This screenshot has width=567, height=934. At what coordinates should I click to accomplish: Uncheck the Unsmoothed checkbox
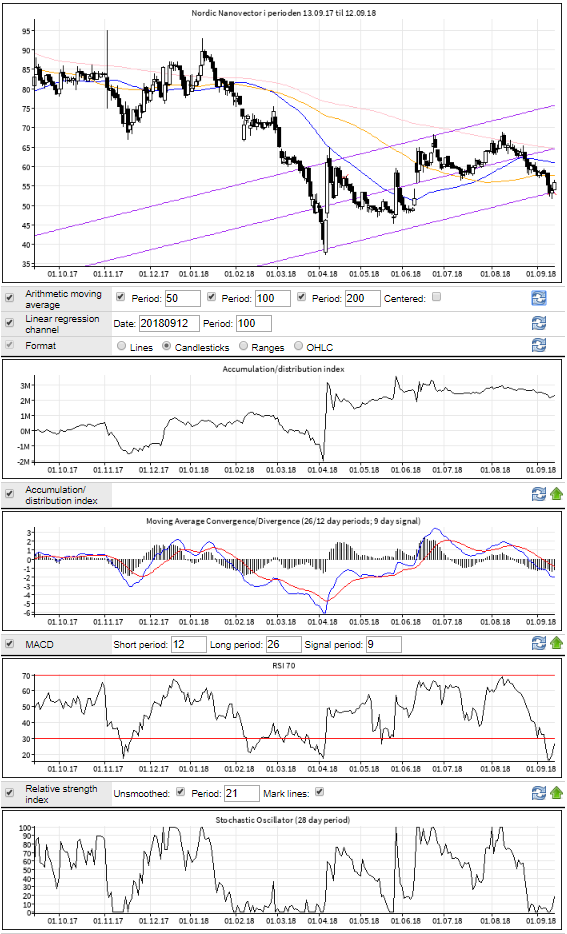point(178,792)
